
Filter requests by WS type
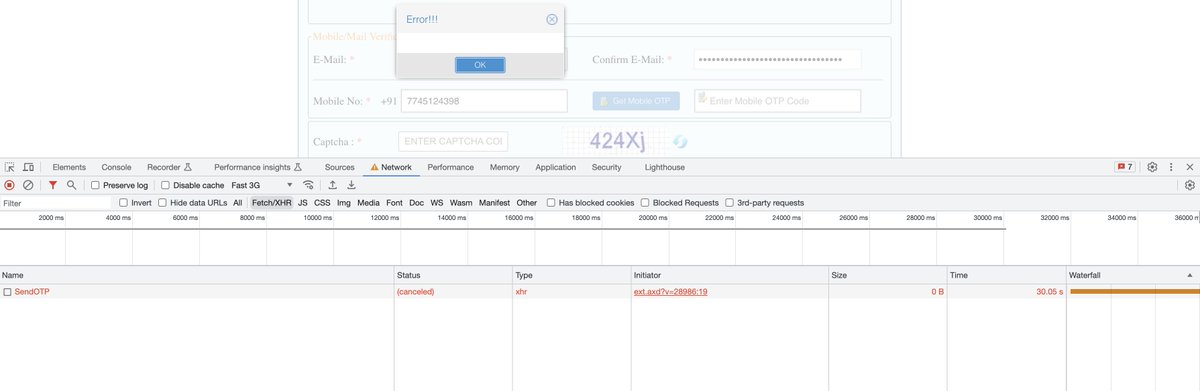point(437,203)
